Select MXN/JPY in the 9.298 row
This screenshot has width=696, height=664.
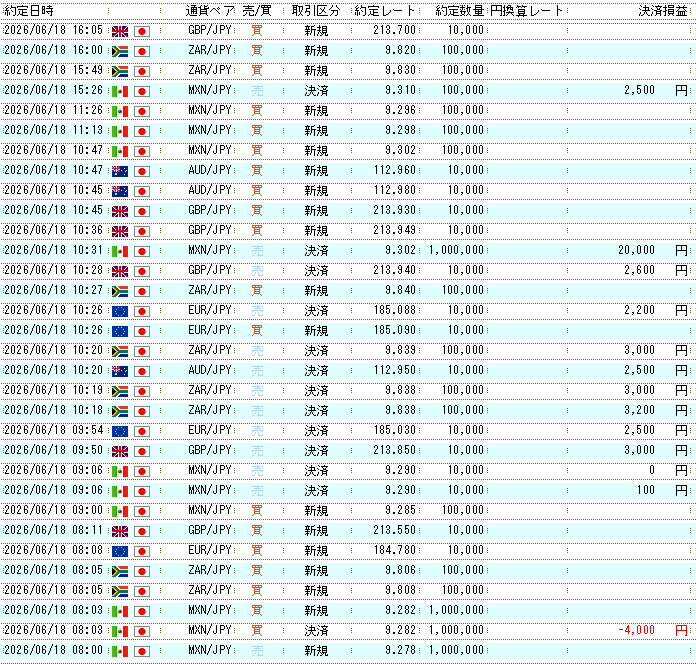(210, 130)
